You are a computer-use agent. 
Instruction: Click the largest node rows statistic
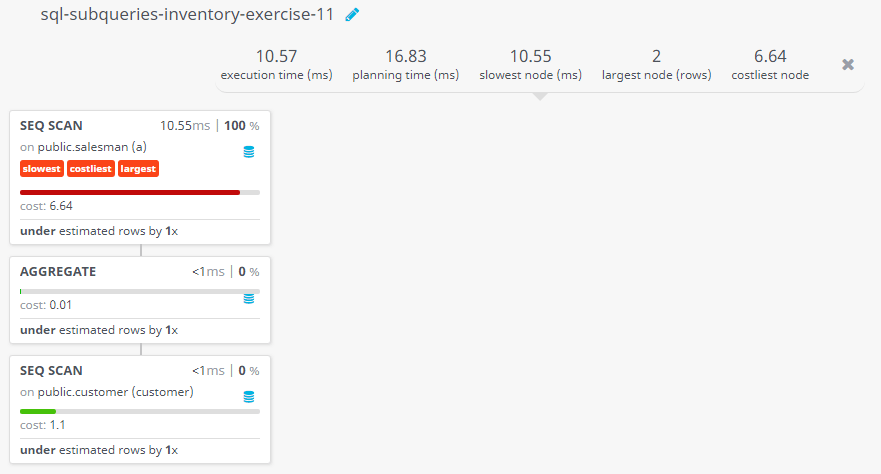(656, 65)
